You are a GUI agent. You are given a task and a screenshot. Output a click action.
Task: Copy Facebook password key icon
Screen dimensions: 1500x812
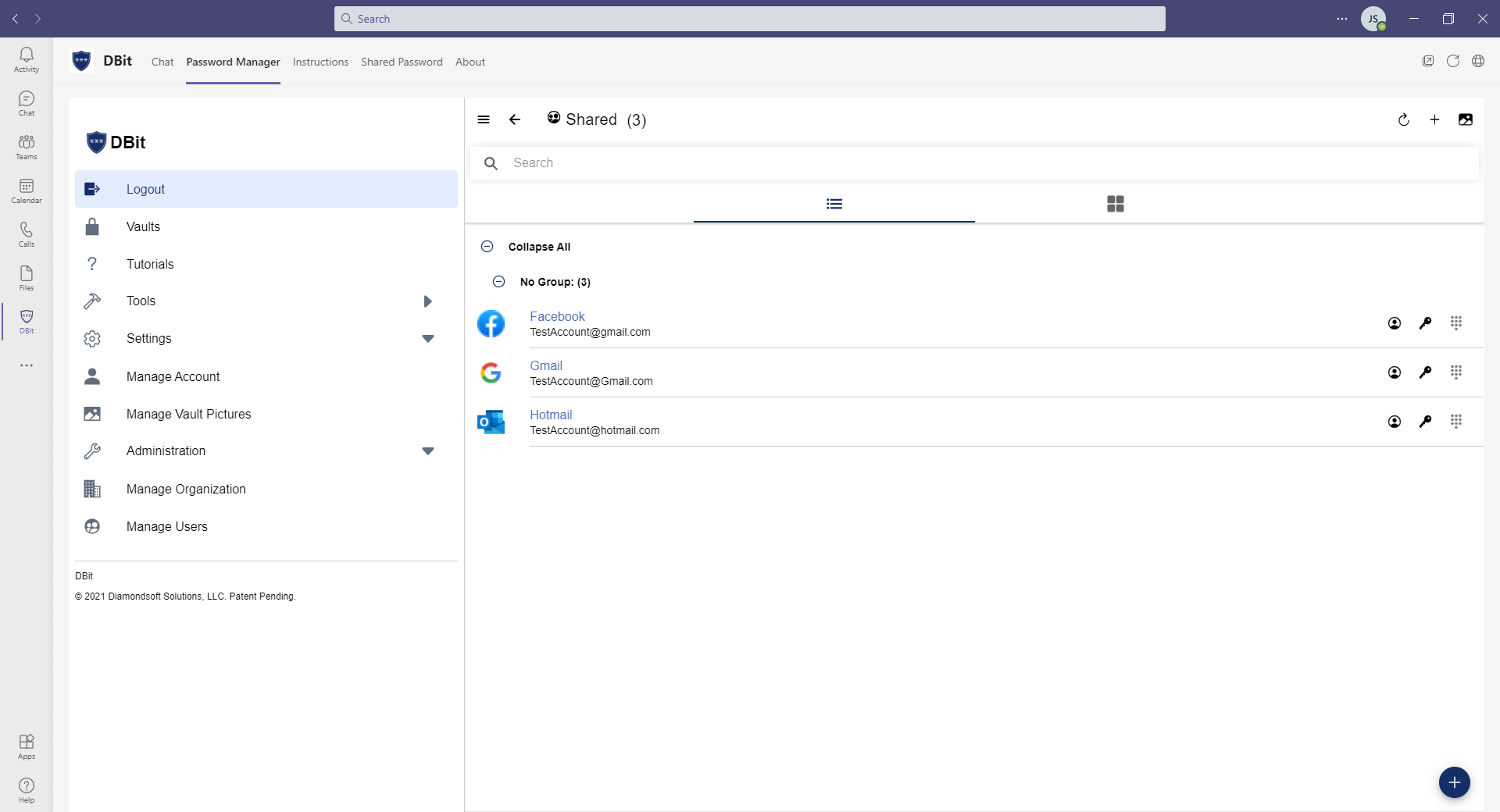tap(1425, 323)
